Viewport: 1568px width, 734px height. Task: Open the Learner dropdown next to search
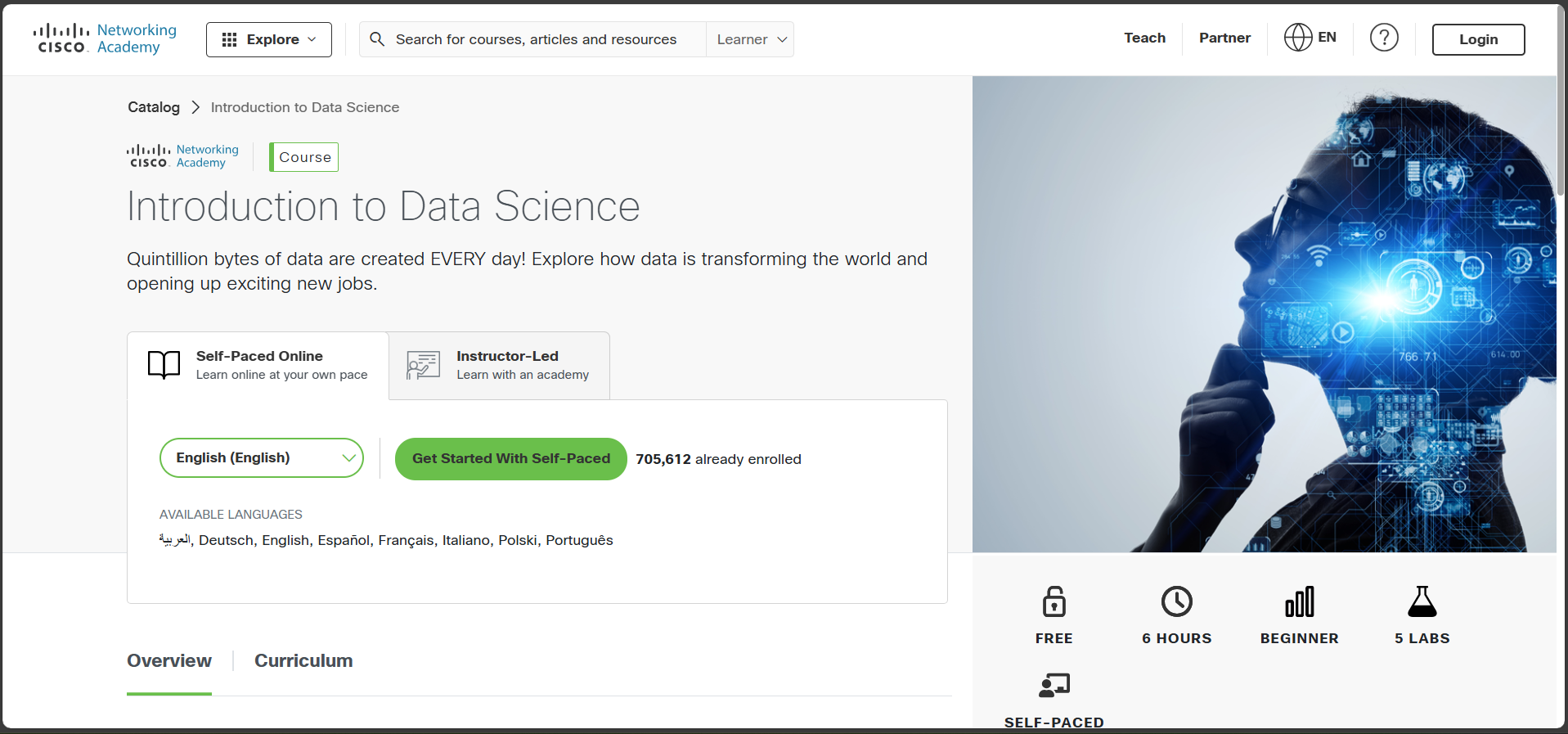point(749,38)
